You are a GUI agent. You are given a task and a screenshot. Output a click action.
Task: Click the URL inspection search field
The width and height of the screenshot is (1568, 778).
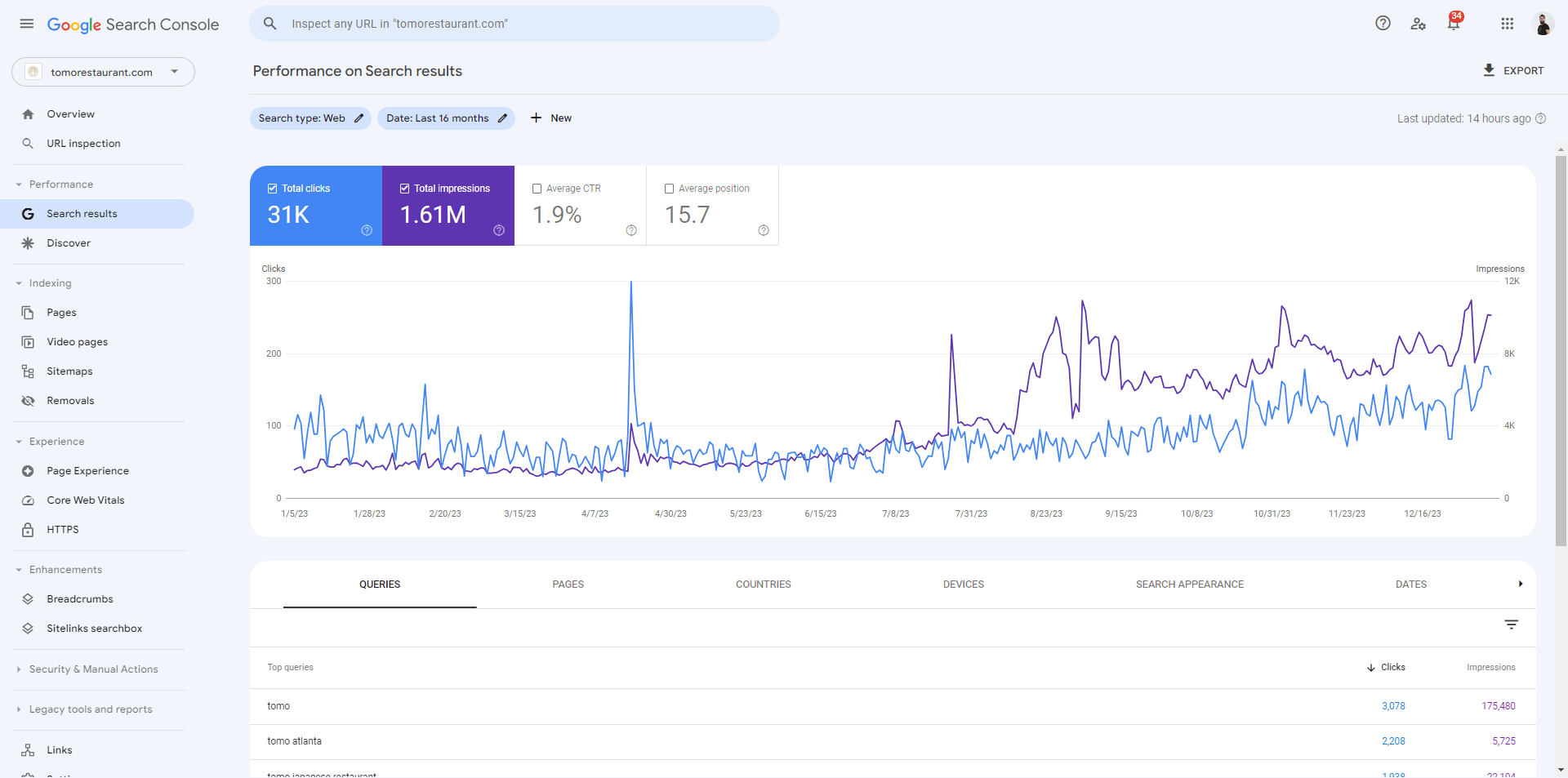[x=514, y=24]
